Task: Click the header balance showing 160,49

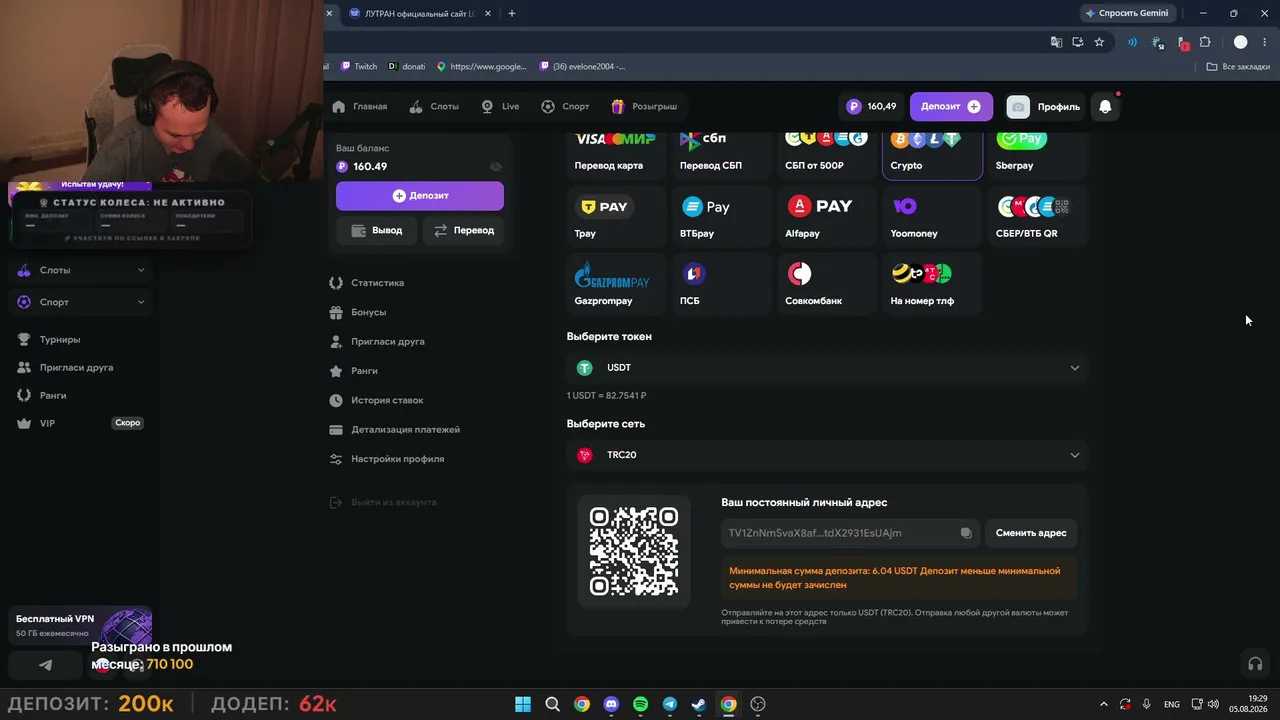Action: [x=871, y=106]
